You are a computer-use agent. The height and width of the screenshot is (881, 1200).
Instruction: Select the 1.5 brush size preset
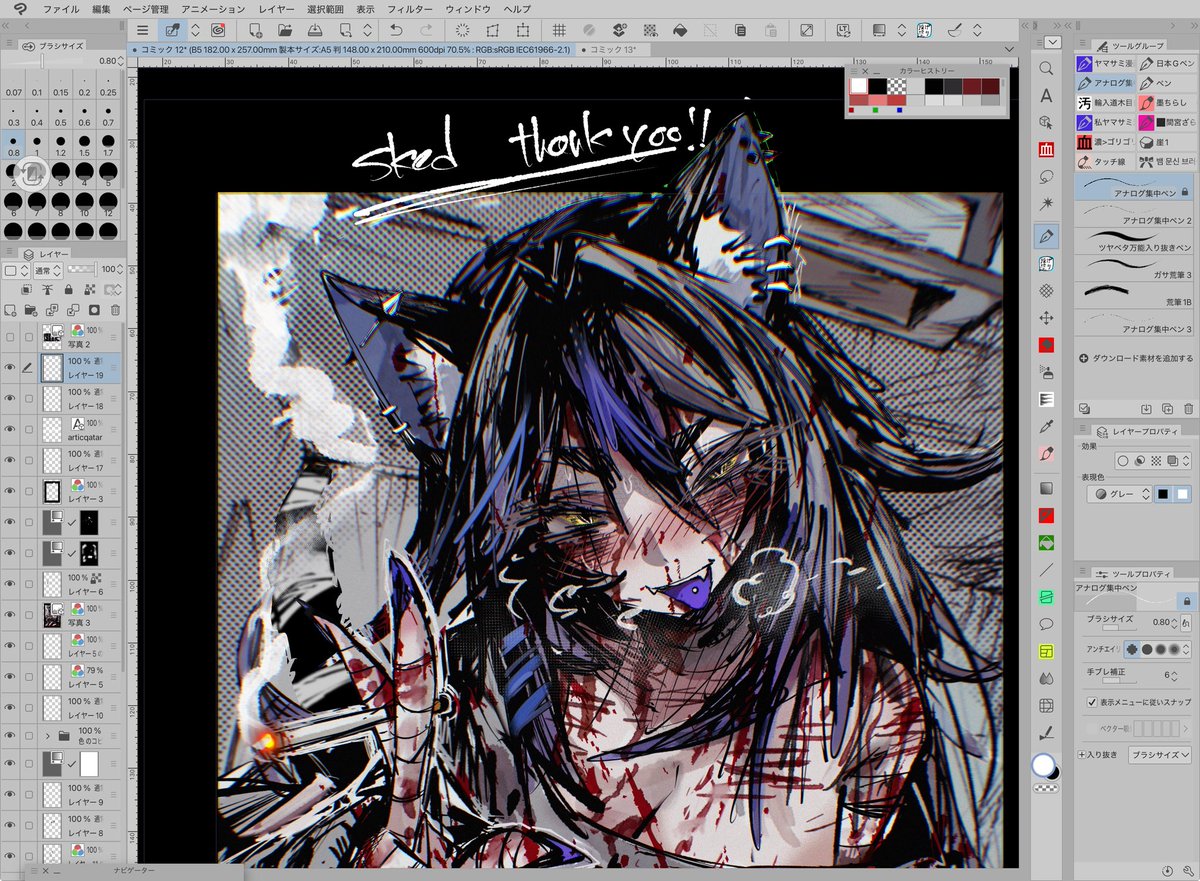[85, 146]
